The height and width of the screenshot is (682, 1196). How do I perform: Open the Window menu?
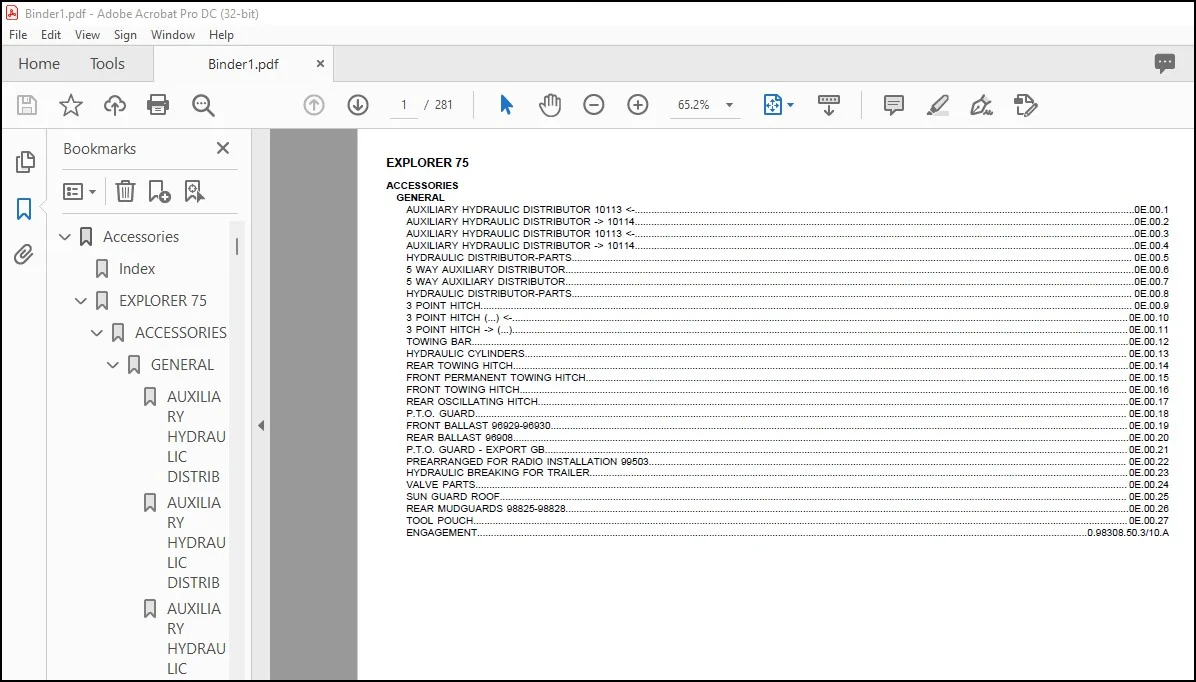172,34
